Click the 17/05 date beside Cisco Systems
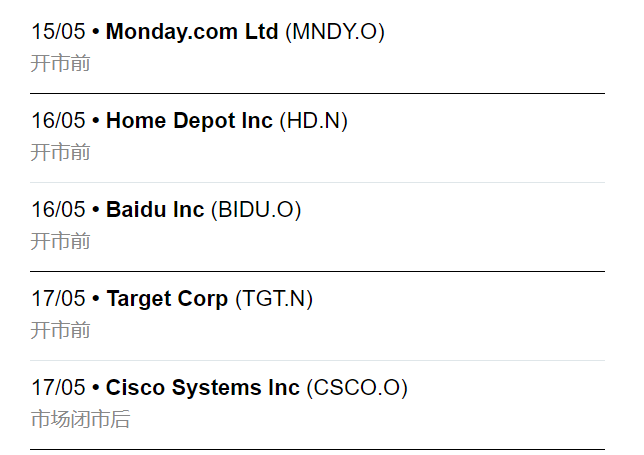 pyautogui.click(x=58, y=388)
